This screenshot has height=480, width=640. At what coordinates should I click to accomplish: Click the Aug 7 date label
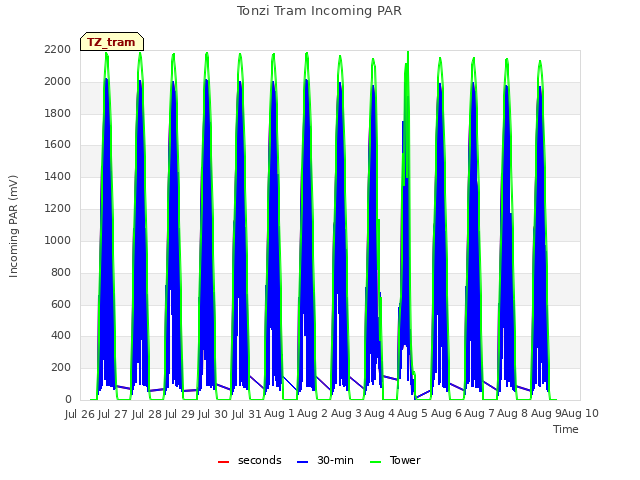click(x=479, y=414)
